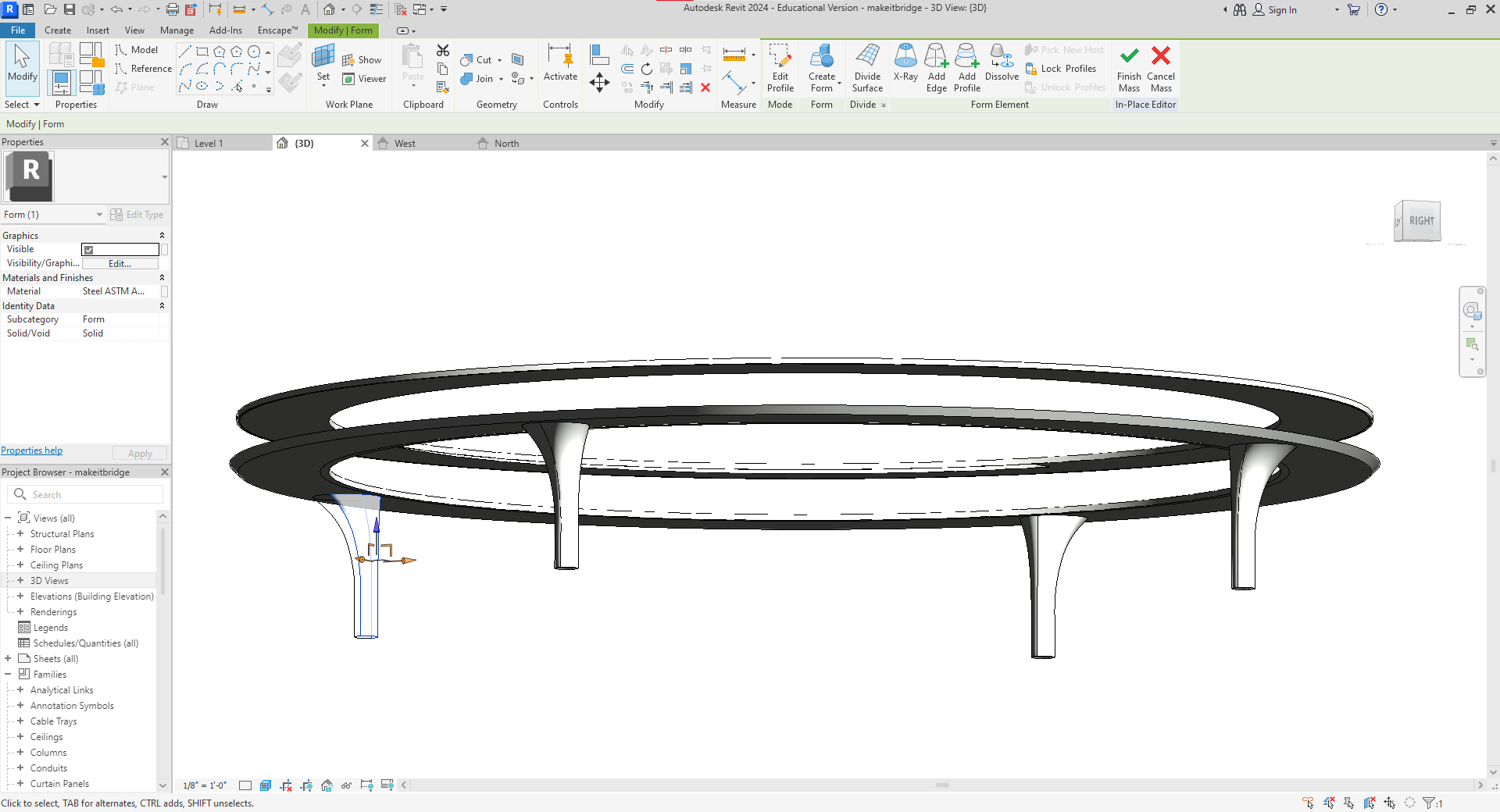Click Sign In at top right

1275,10
